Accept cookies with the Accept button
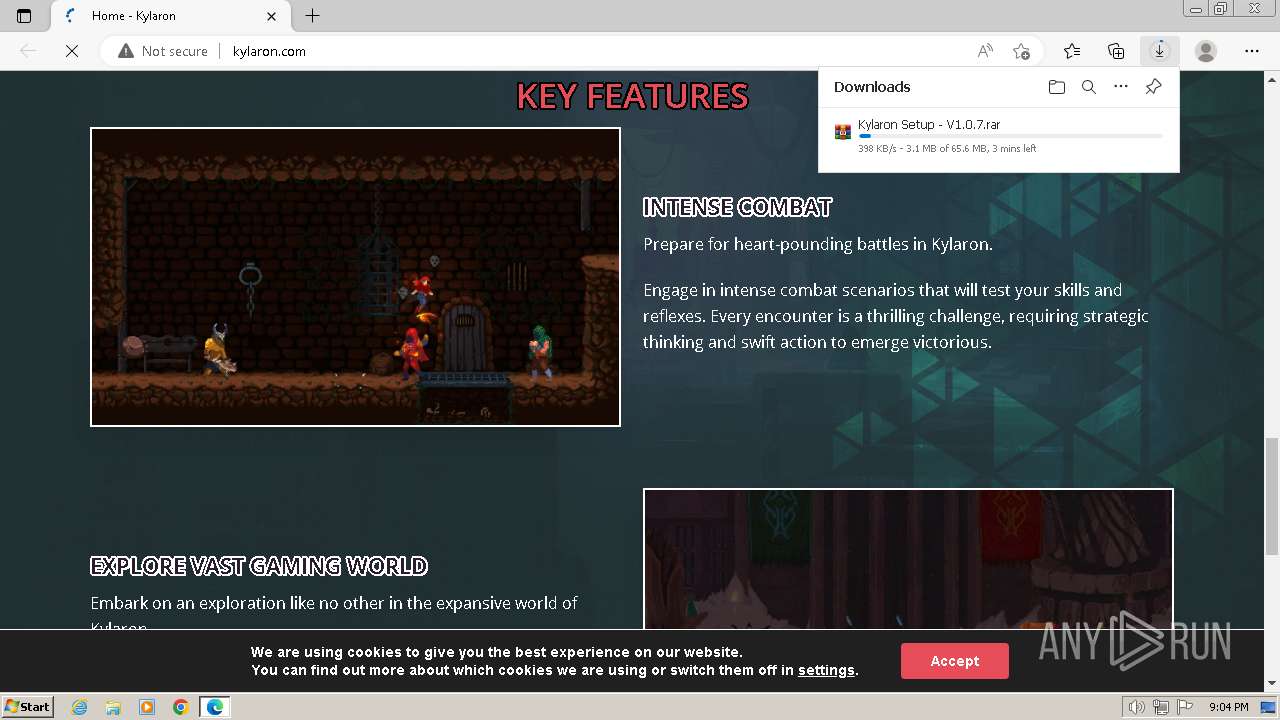Screen dimensions: 1280x720 (954, 661)
